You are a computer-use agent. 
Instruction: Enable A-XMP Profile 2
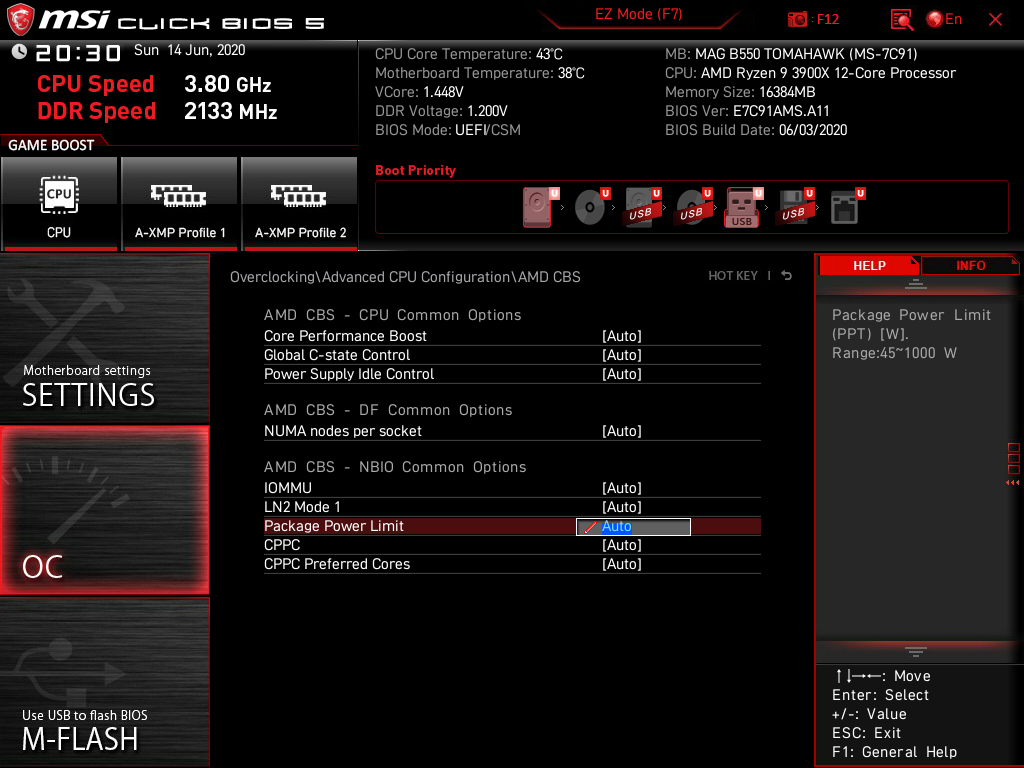point(299,204)
